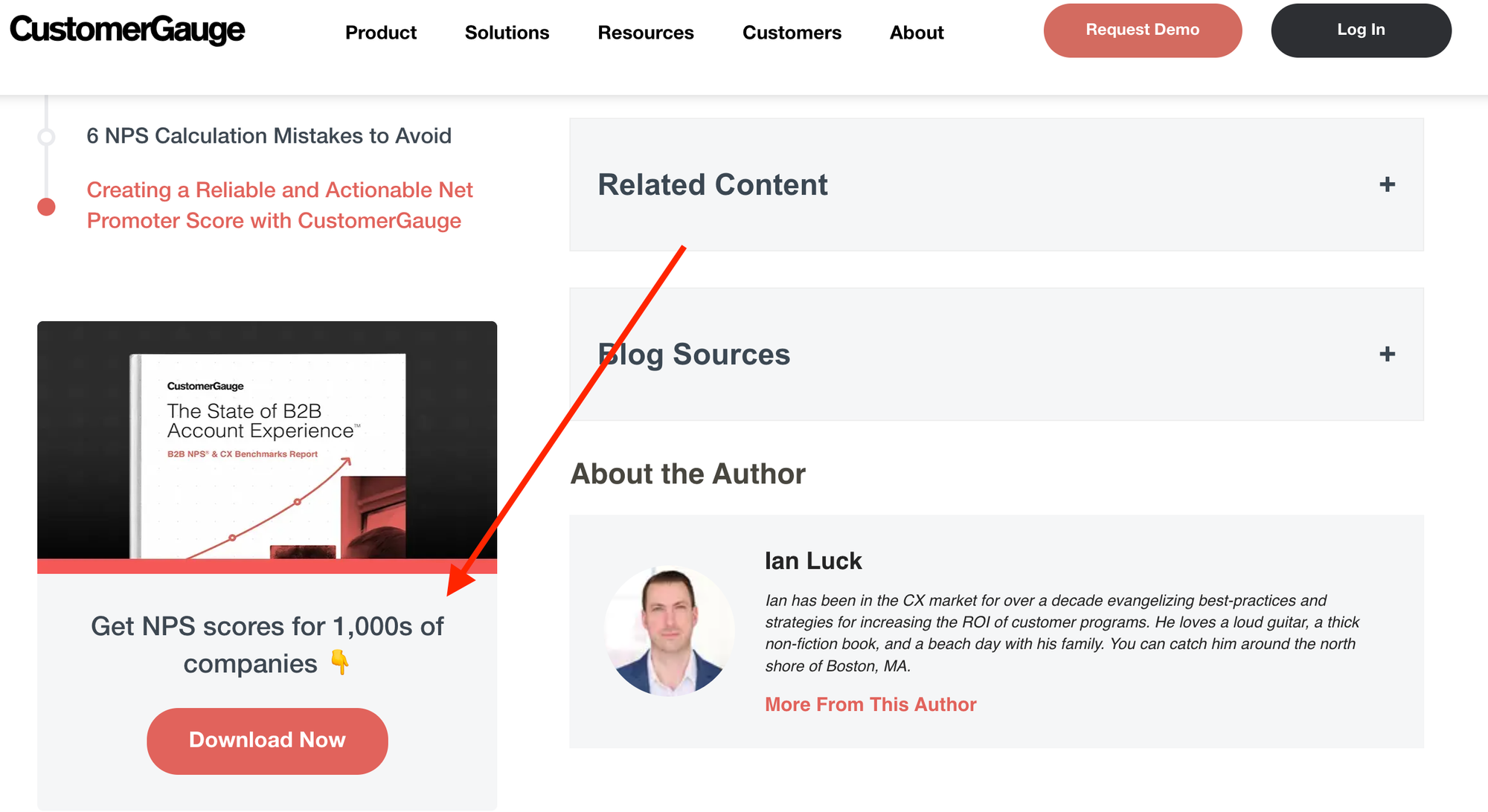This screenshot has height=812, width=1488.
Task: Open the Customers menu
Action: pyautogui.click(x=792, y=33)
